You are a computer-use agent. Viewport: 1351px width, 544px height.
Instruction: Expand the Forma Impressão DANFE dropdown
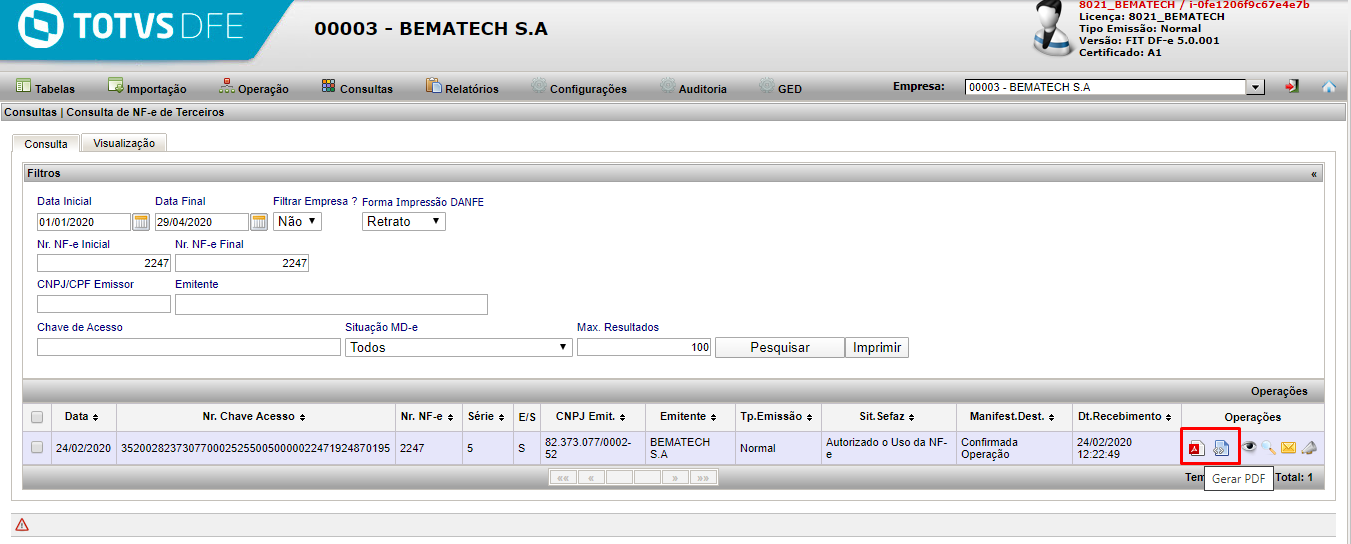[x=404, y=221]
